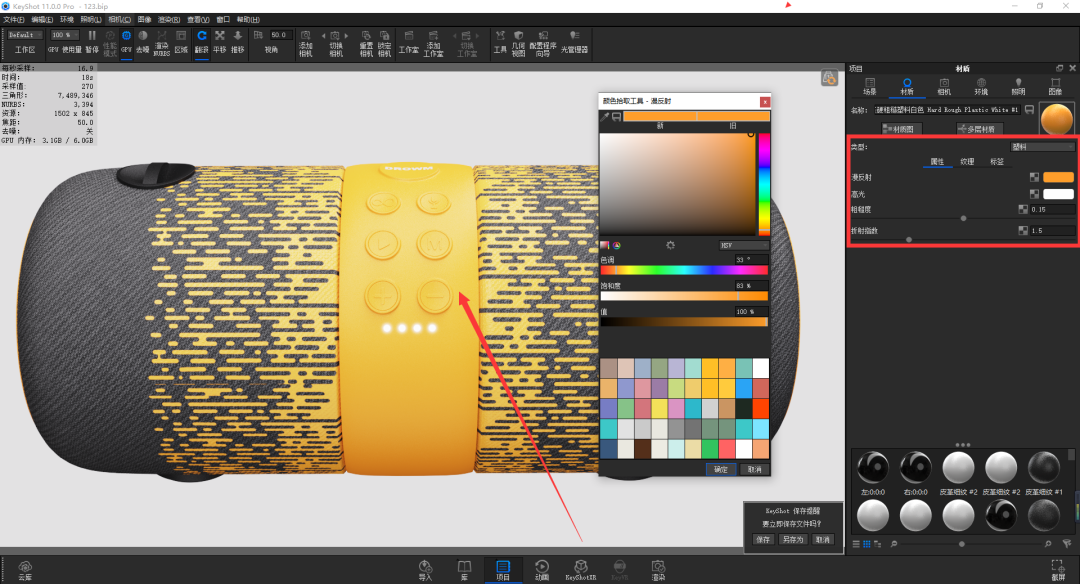This screenshot has height=584, width=1080.
Task: Open the HSV color mode dropdown
Action: coord(743,245)
